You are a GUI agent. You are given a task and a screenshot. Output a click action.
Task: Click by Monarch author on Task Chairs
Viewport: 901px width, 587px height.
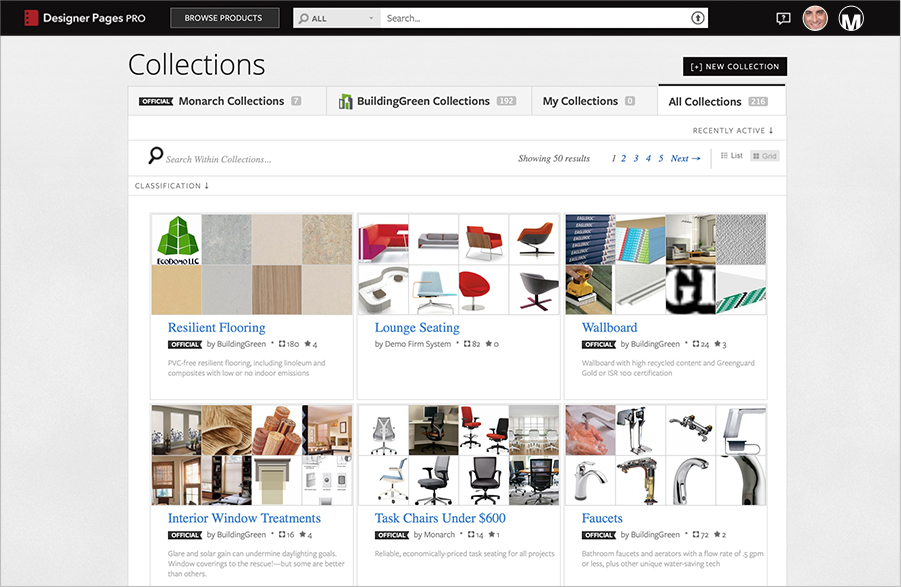point(434,535)
